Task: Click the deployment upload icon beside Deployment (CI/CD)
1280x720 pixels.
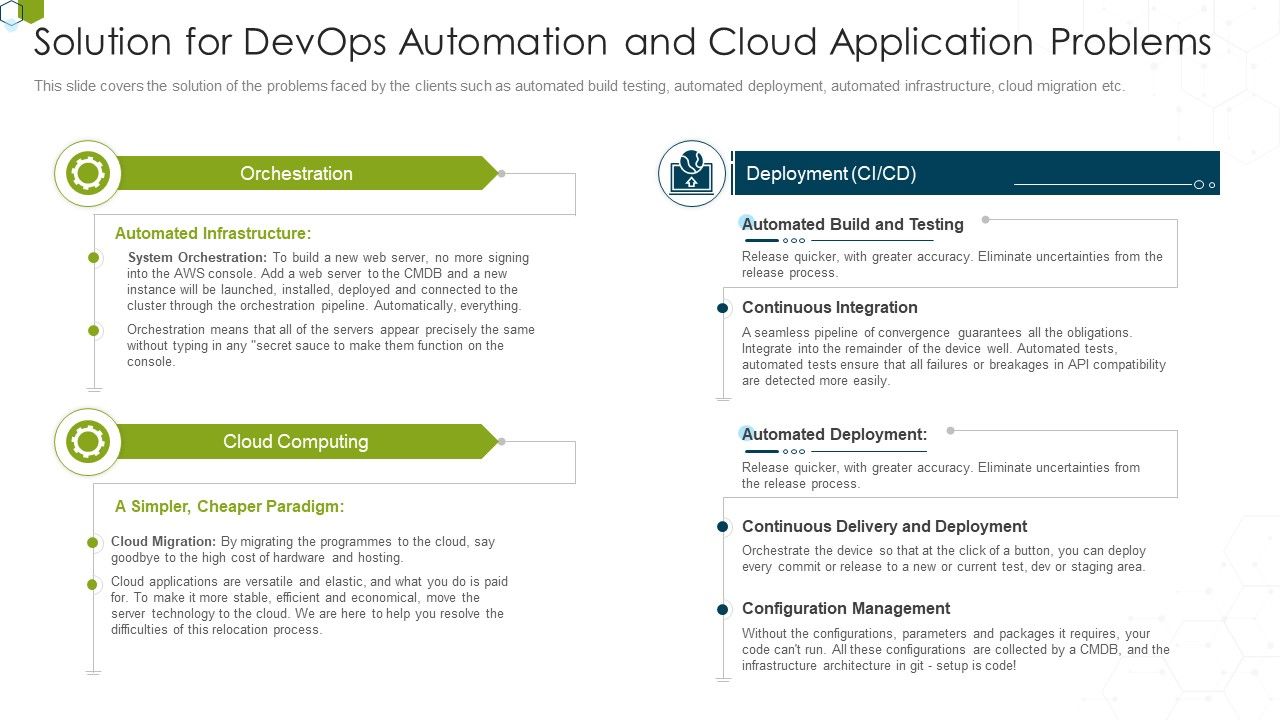Action: (x=692, y=174)
